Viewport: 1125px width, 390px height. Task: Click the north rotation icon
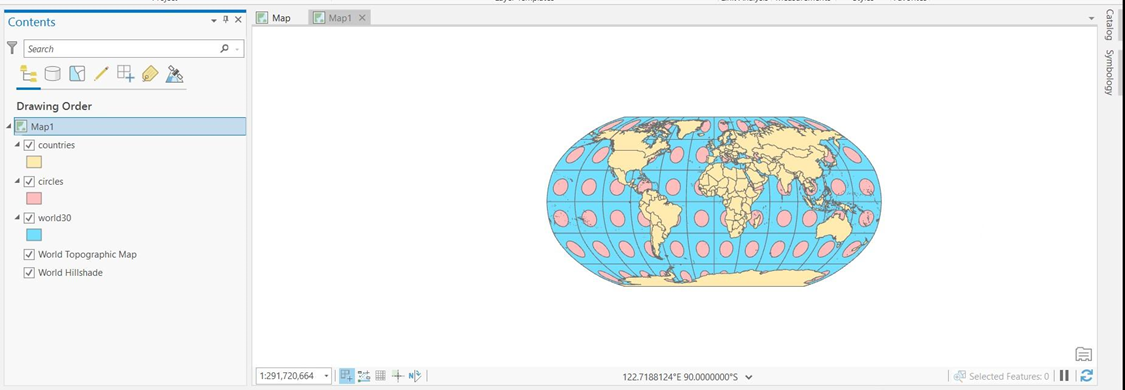(x=415, y=376)
